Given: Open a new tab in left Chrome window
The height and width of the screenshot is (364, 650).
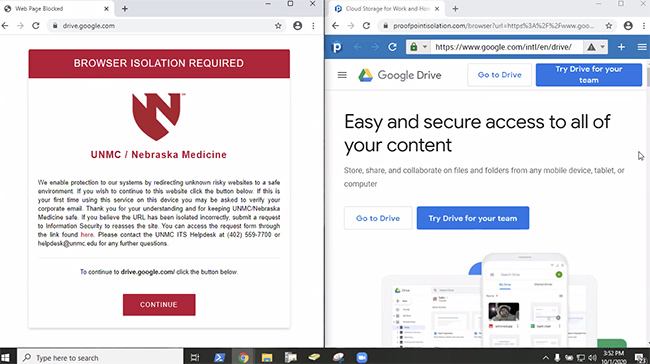Looking at the screenshot, I should 125,9.
